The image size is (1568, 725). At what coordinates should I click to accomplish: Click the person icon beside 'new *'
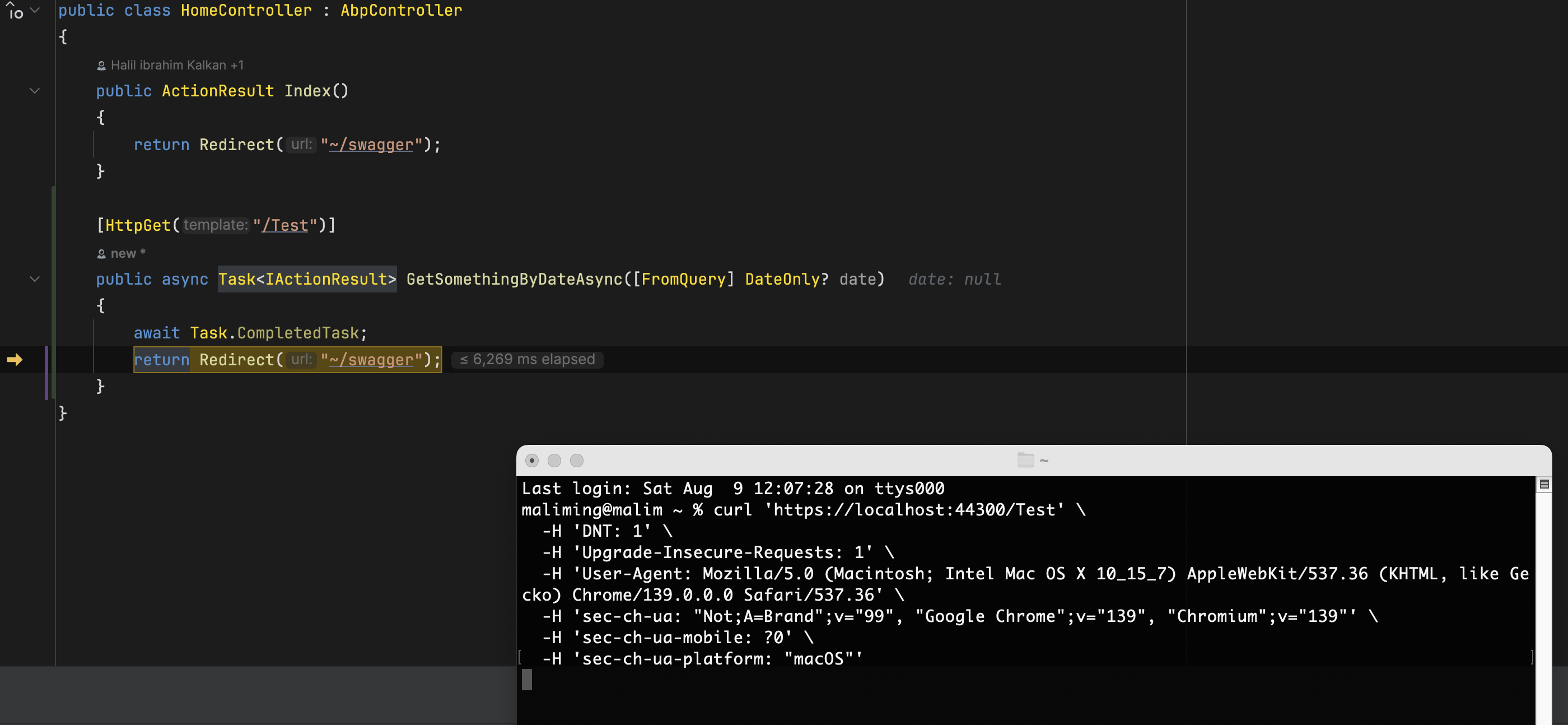pyautogui.click(x=102, y=254)
